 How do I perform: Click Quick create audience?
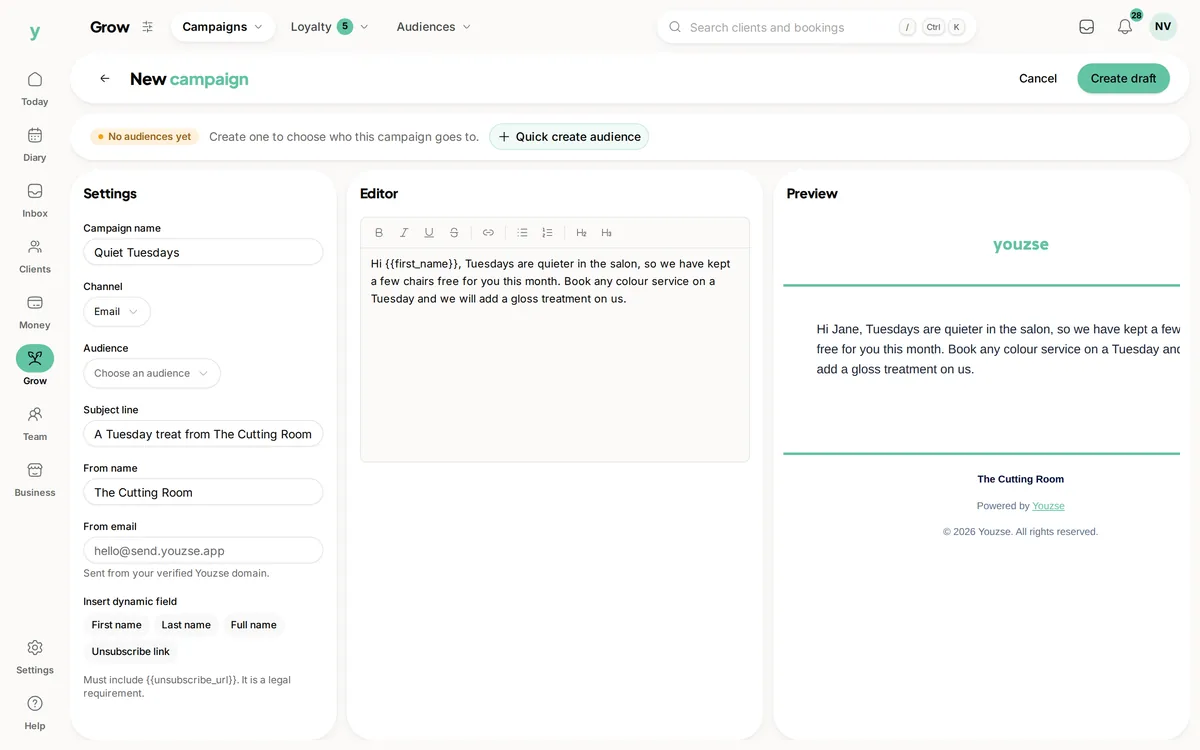(569, 137)
